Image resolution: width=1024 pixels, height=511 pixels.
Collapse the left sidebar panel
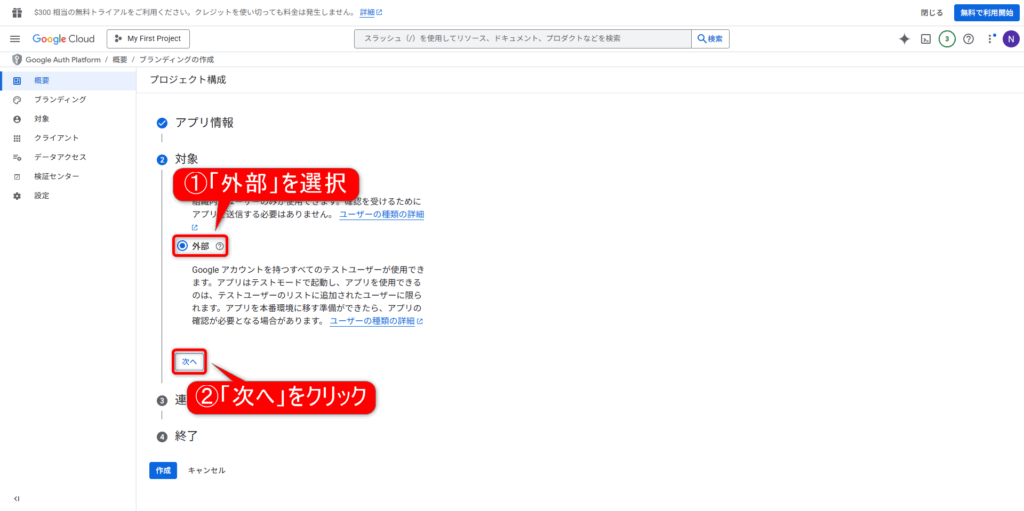tap(16, 498)
